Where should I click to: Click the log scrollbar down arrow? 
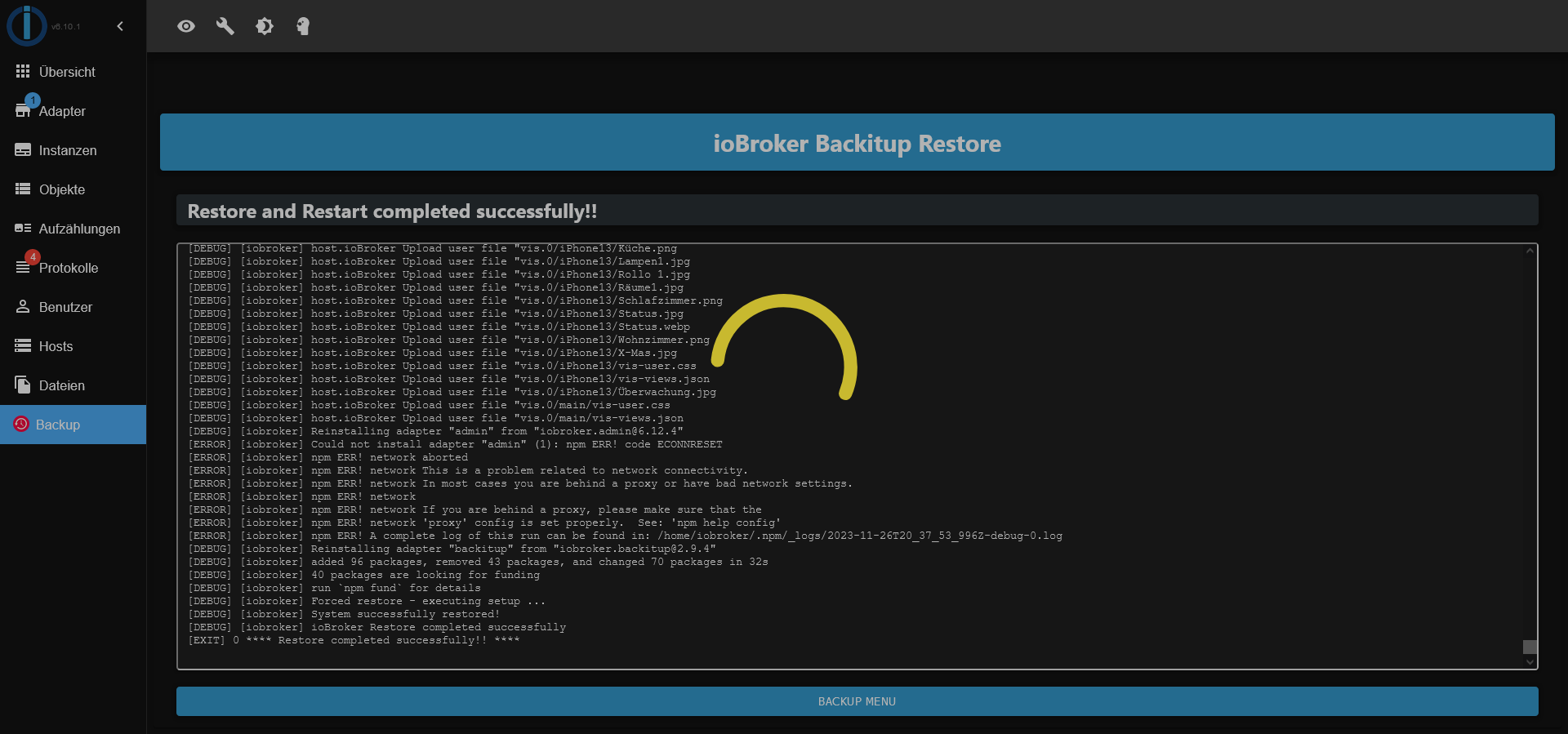1530,662
